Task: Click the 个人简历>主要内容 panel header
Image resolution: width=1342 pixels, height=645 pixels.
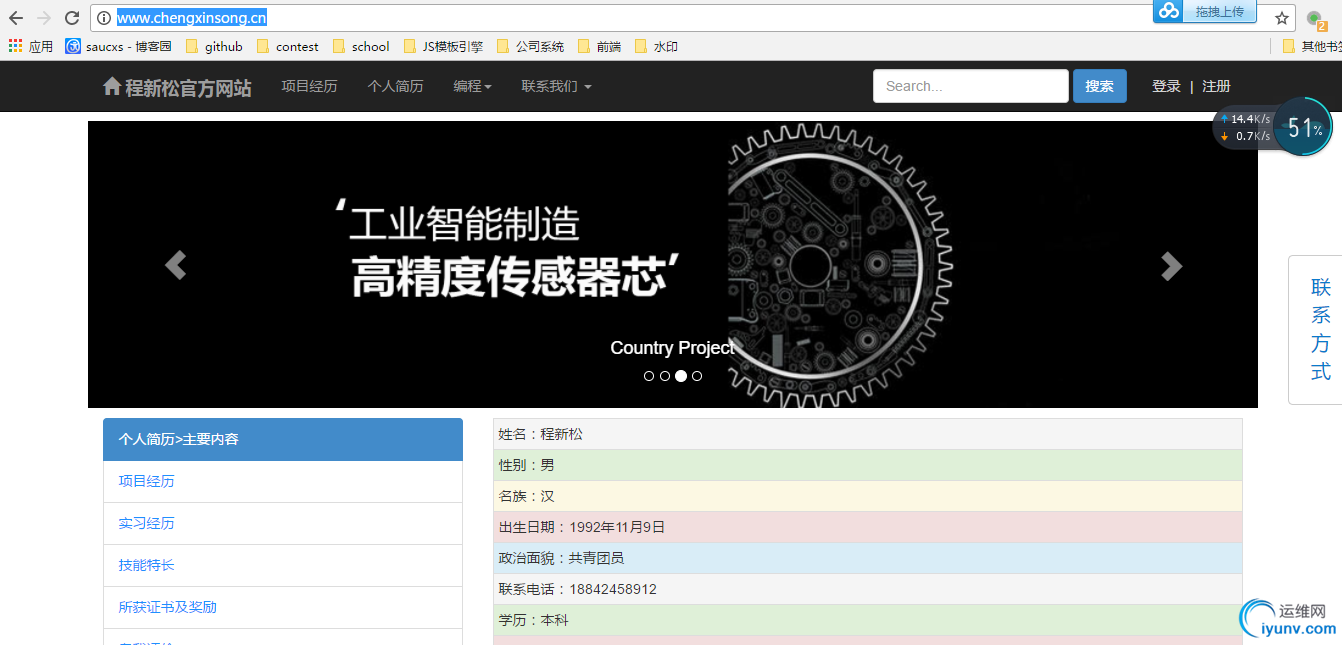Action: 283,440
